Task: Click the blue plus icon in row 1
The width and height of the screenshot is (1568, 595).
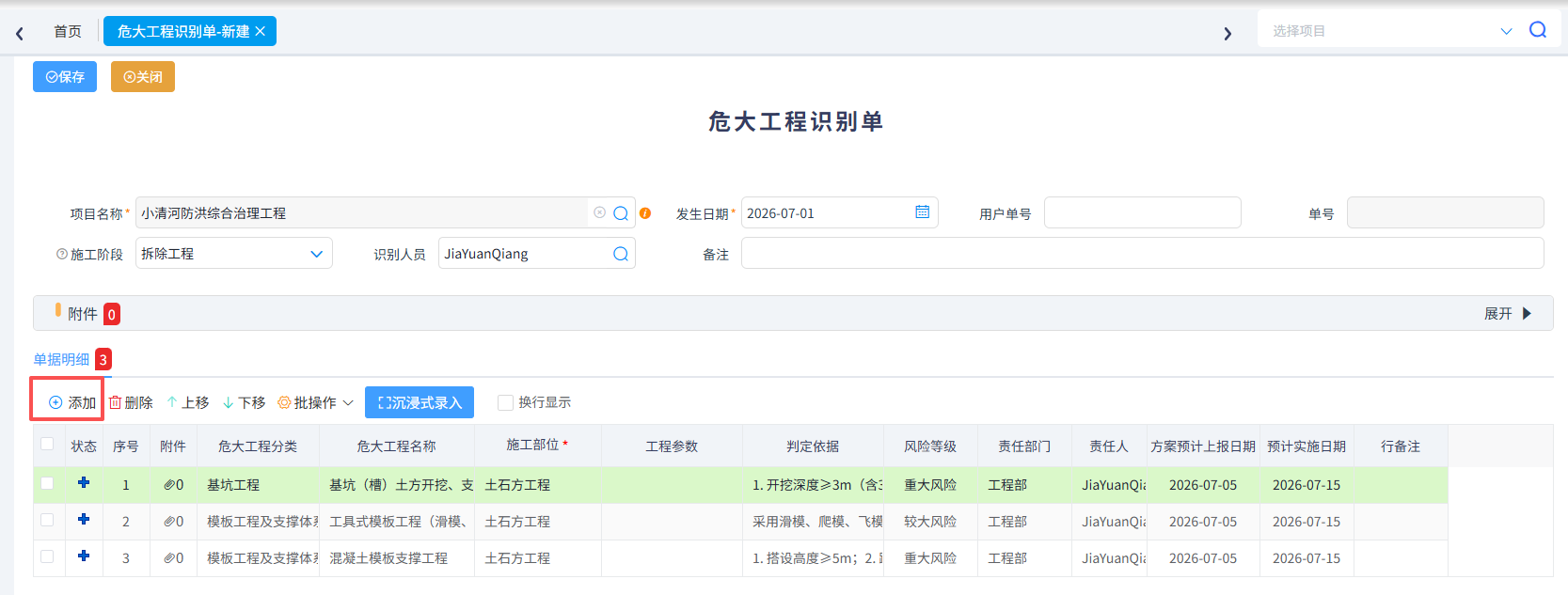Action: [x=84, y=482]
